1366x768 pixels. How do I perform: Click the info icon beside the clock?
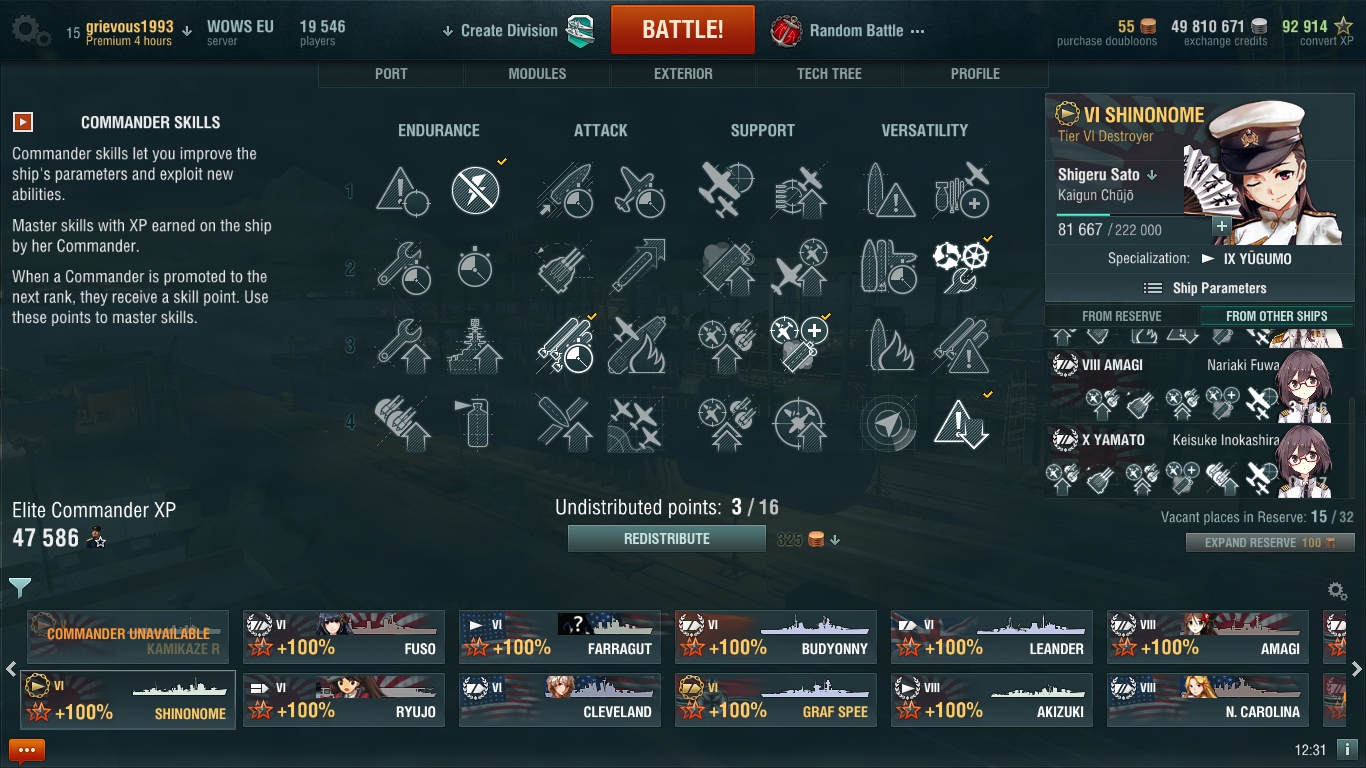tap(1346, 749)
